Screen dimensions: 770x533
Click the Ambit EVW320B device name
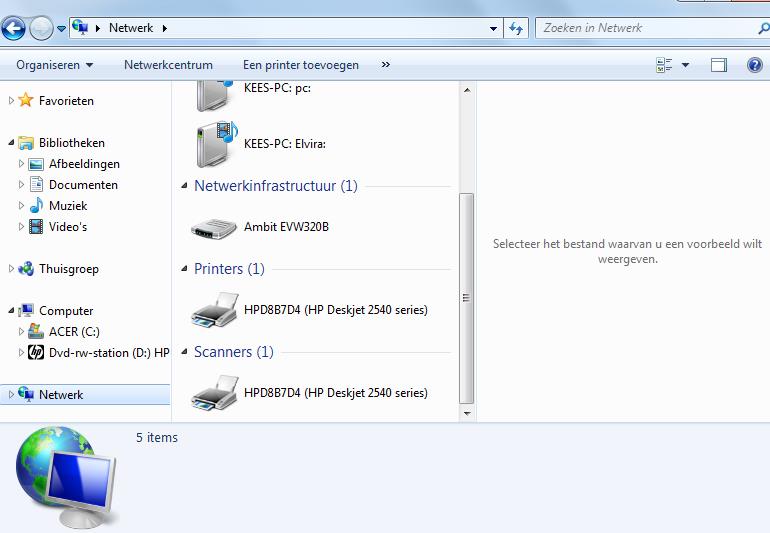click(286, 227)
